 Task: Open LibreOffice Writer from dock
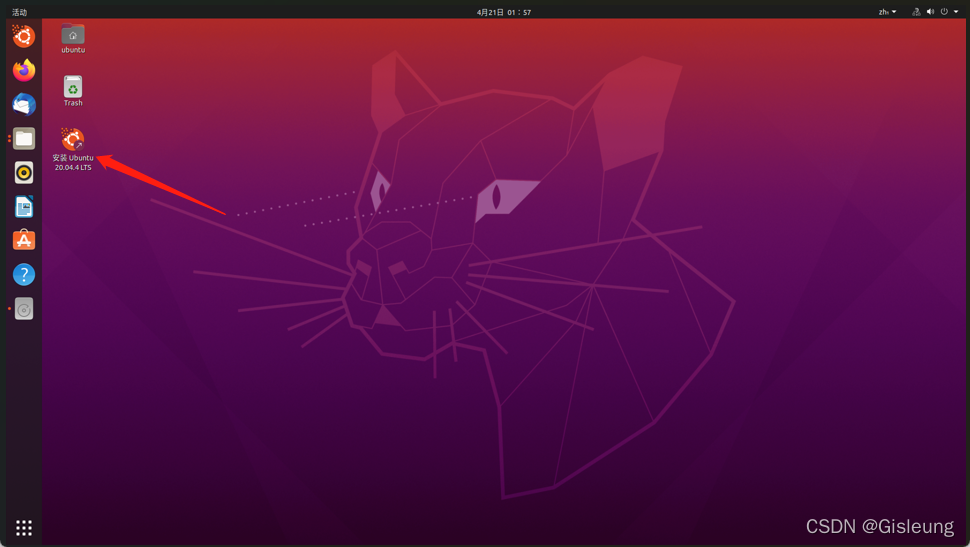tap(24, 207)
